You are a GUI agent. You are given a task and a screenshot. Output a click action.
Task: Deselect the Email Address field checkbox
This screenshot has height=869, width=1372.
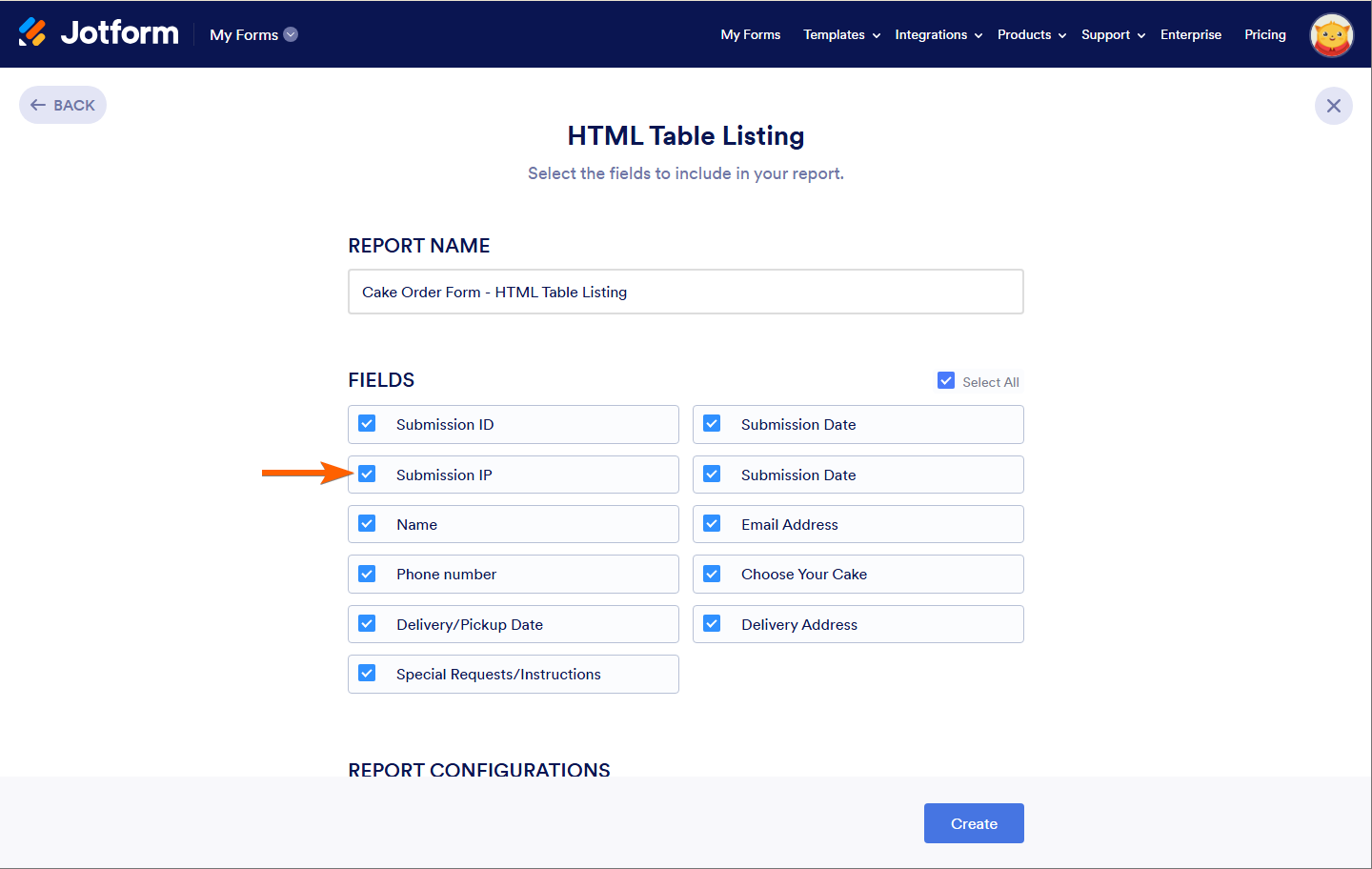[x=712, y=524]
